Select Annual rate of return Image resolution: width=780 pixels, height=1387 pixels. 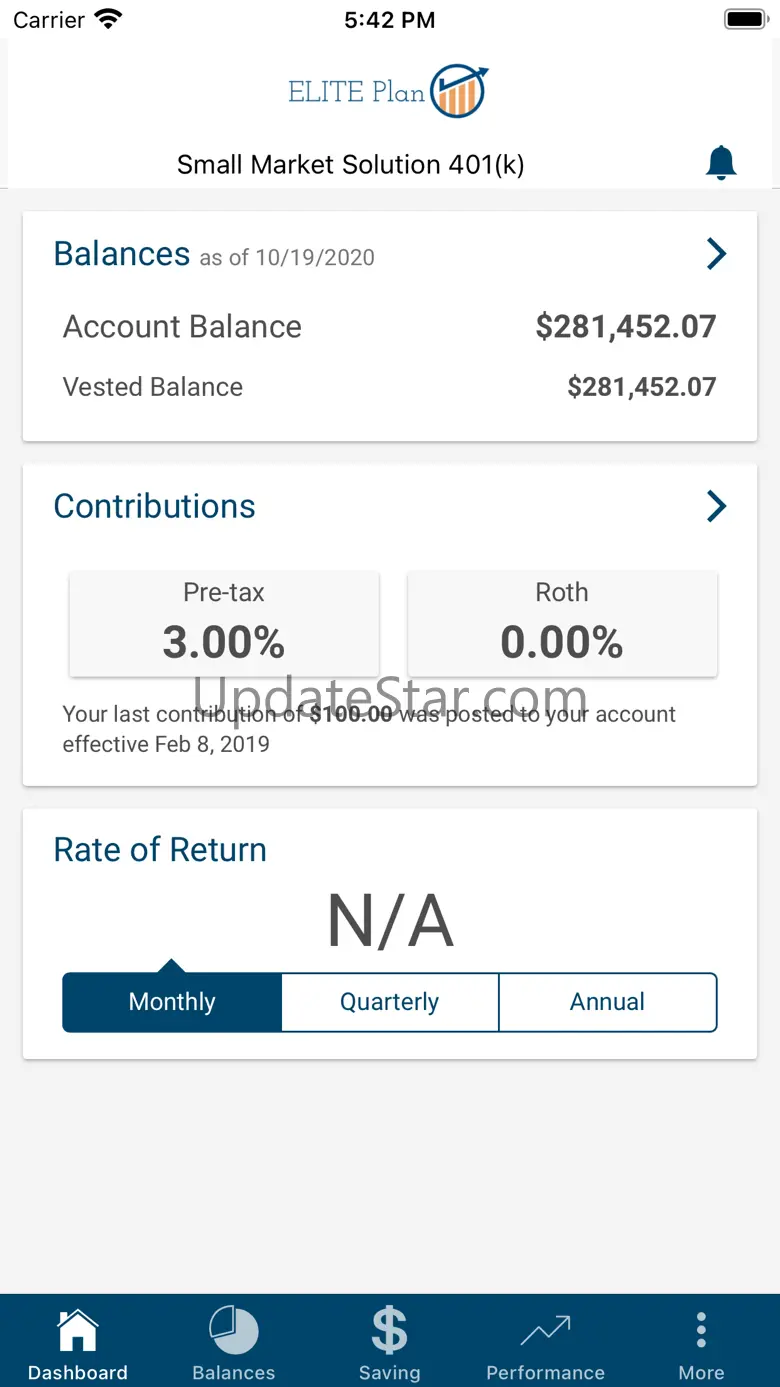(x=608, y=1002)
